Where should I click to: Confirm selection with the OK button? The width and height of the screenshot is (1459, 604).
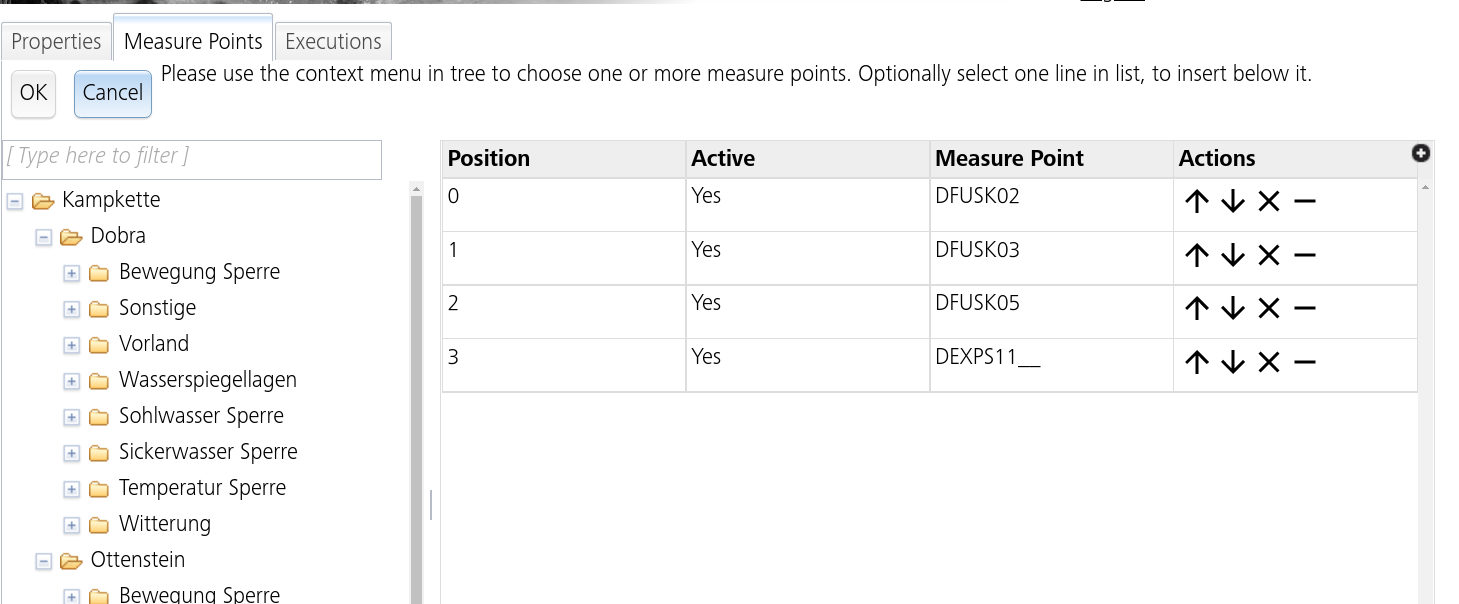33,93
